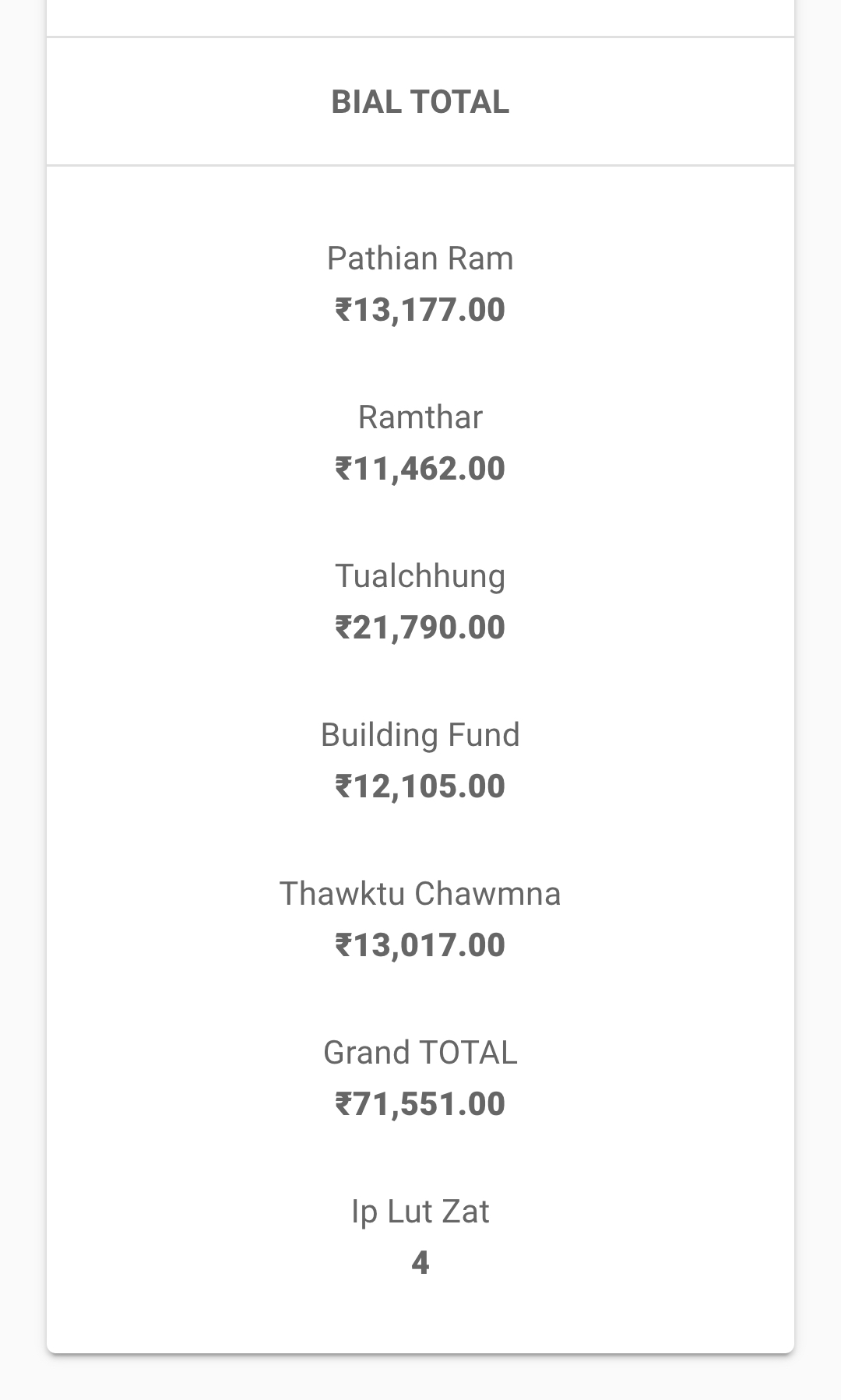Click the ₹13,017.00 amount

[x=420, y=945]
